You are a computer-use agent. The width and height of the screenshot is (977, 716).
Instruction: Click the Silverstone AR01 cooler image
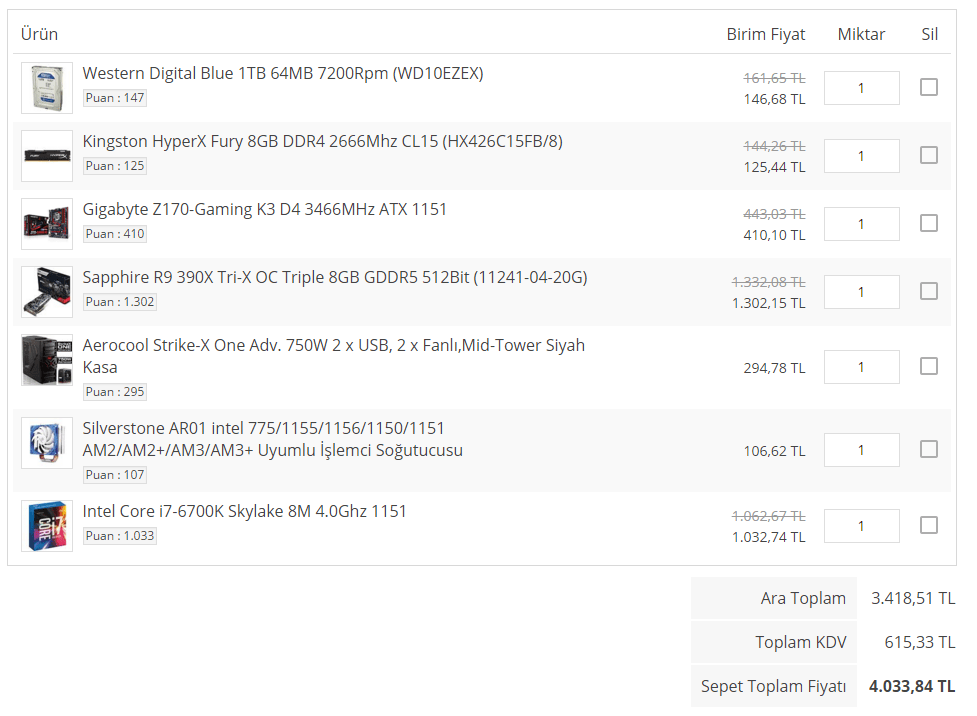pyautogui.click(x=47, y=443)
